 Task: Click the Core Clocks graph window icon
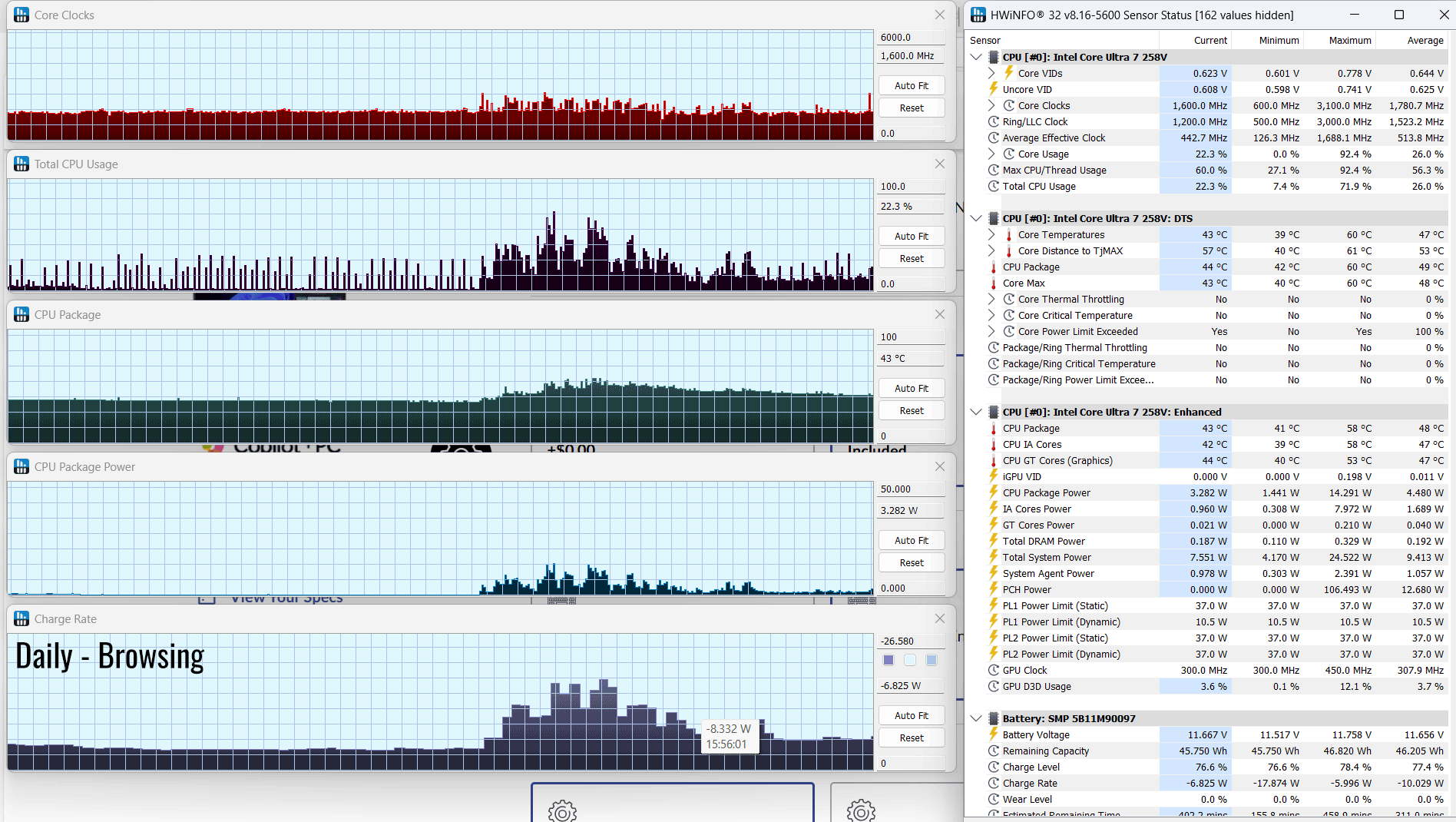[22, 15]
